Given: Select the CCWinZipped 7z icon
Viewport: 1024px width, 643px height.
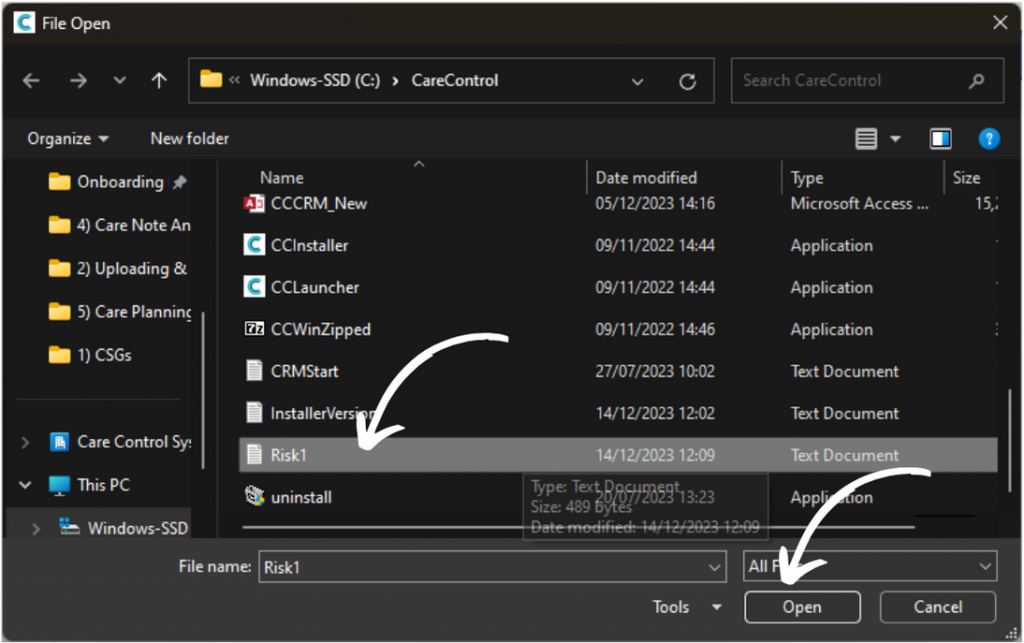Looking at the screenshot, I should (x=254, y=329).
